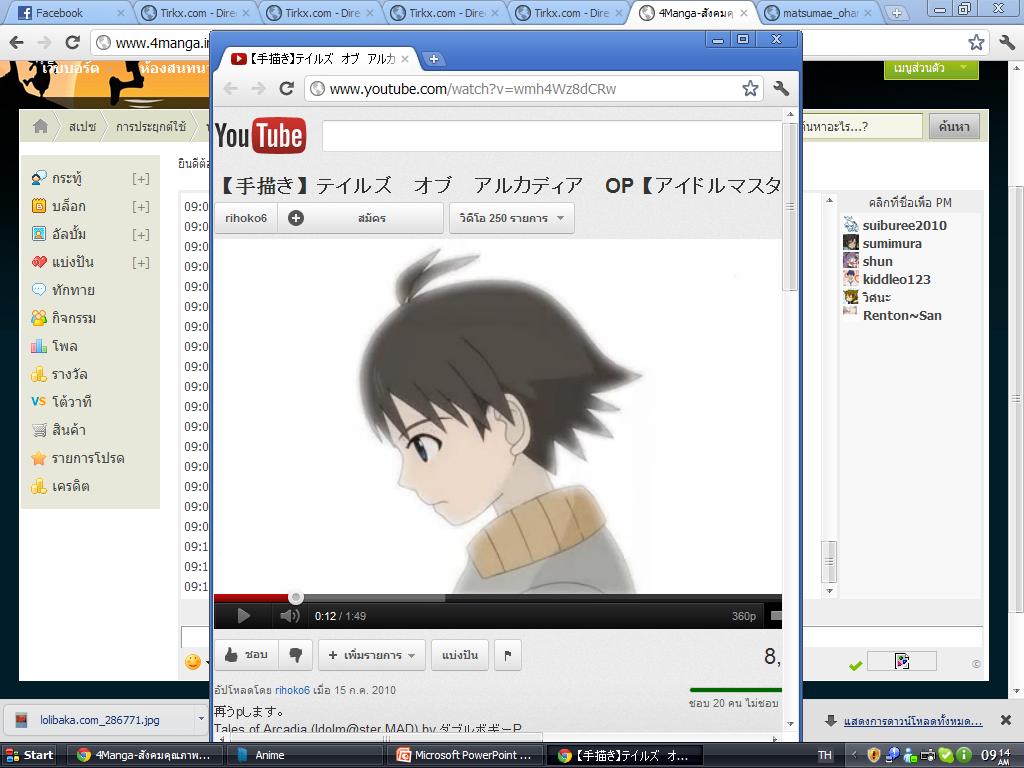Open การประยุกต์ใช้ in the 4Manga breadcrumb
Image resolution: width=1024 pixels, height=768 pixels.
click(151, 126)
